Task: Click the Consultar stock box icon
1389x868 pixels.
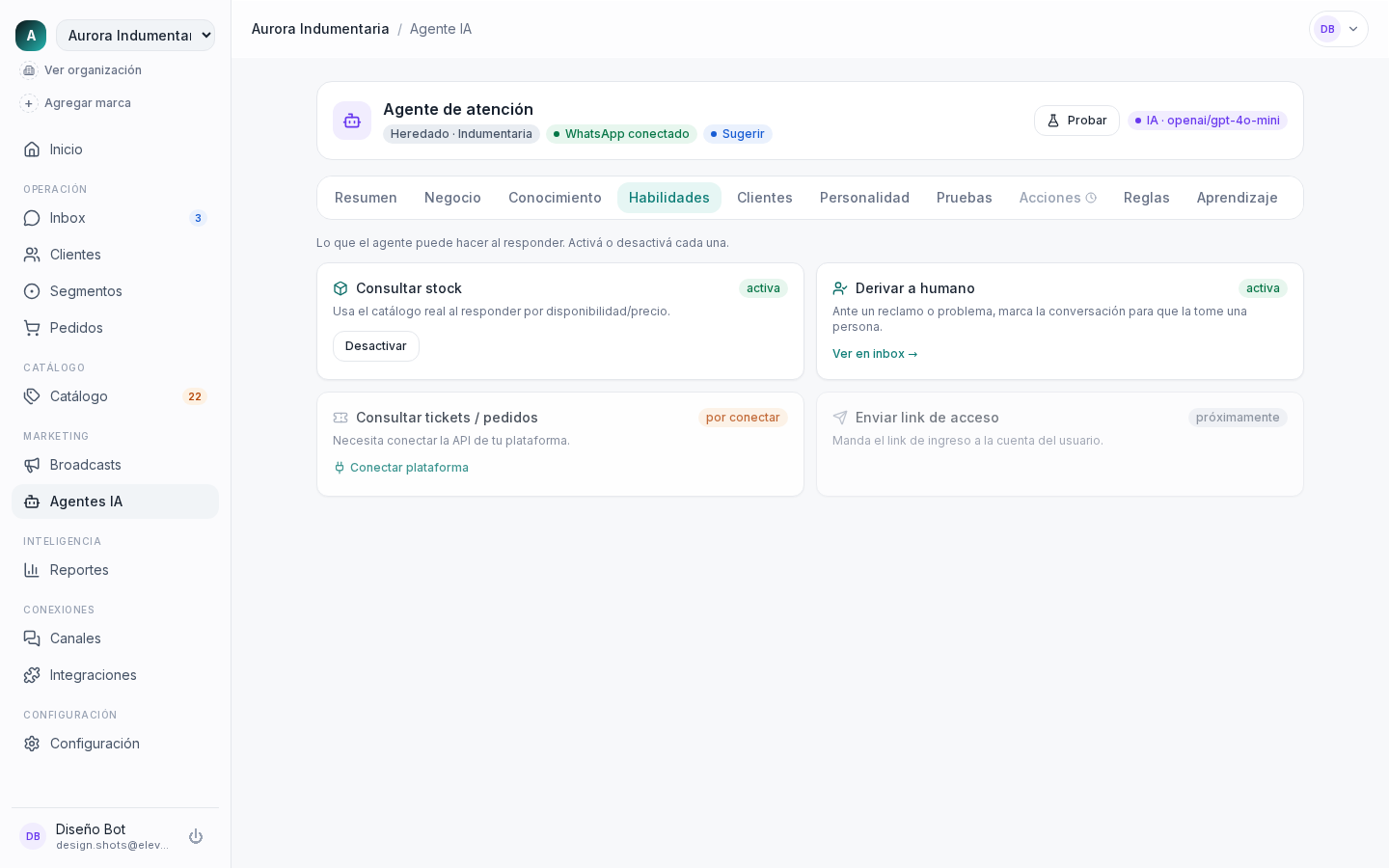Action: tap(340, 288)
